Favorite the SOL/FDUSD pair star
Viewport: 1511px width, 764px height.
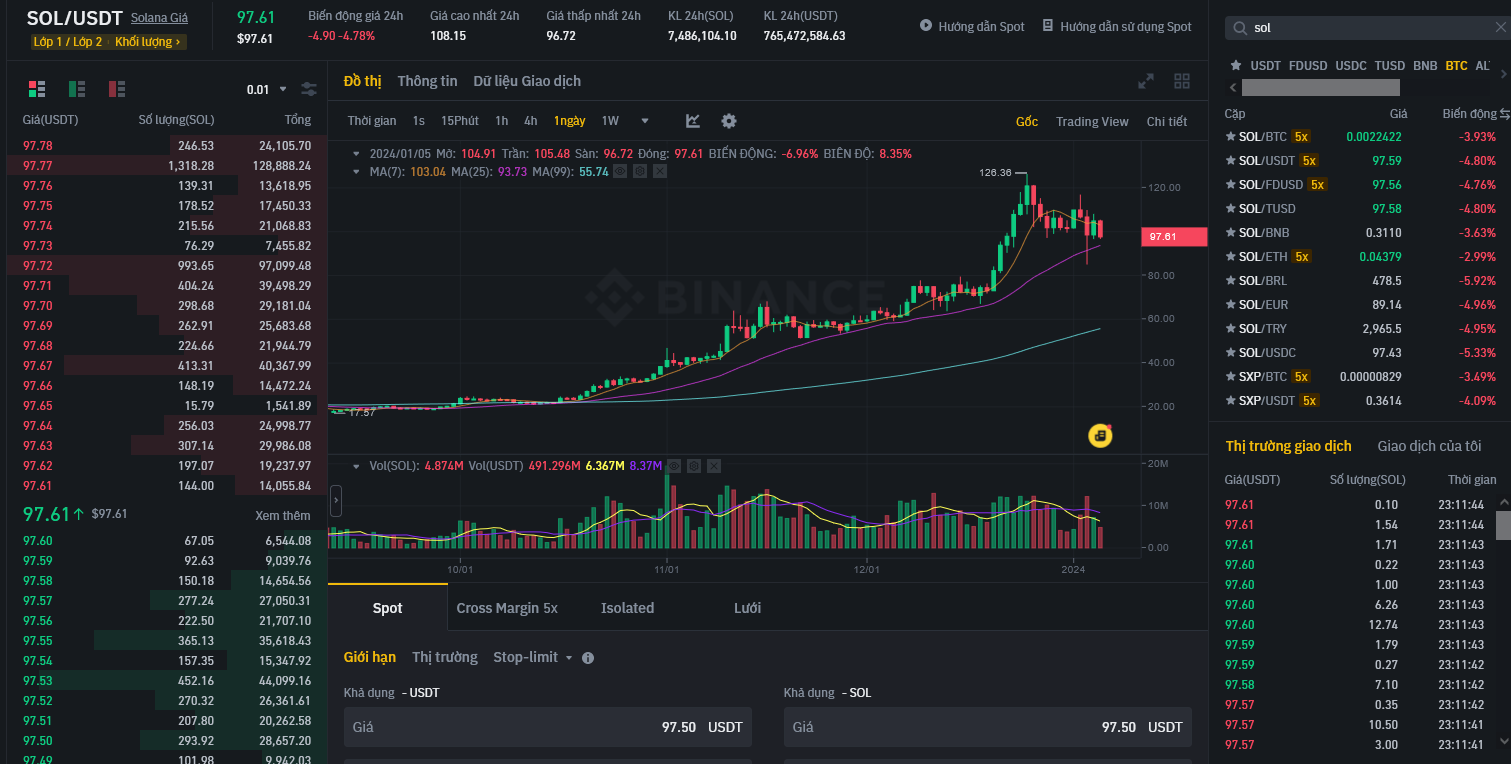[1231, 184]
